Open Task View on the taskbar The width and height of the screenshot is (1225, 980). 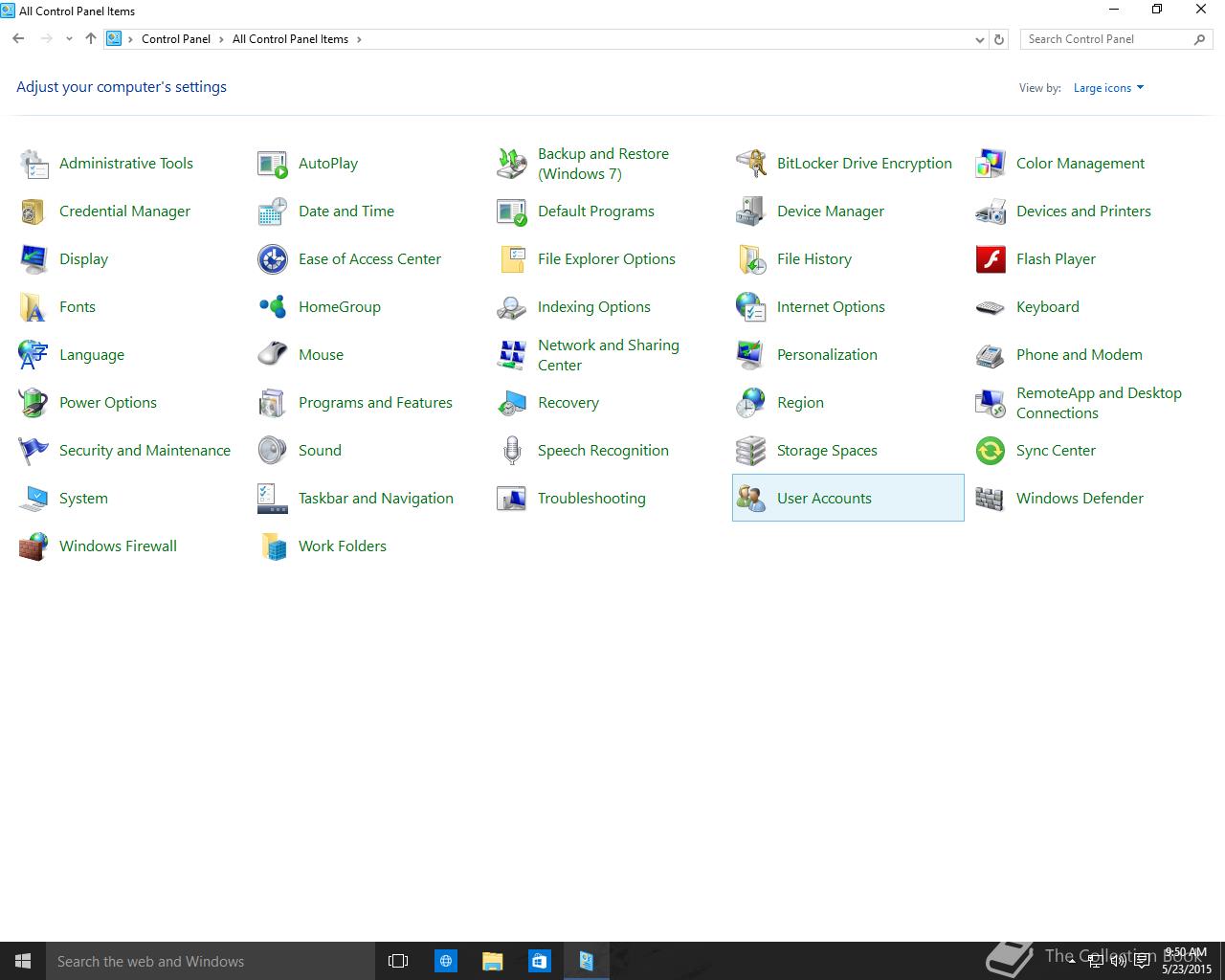click(x=398, y=961)
